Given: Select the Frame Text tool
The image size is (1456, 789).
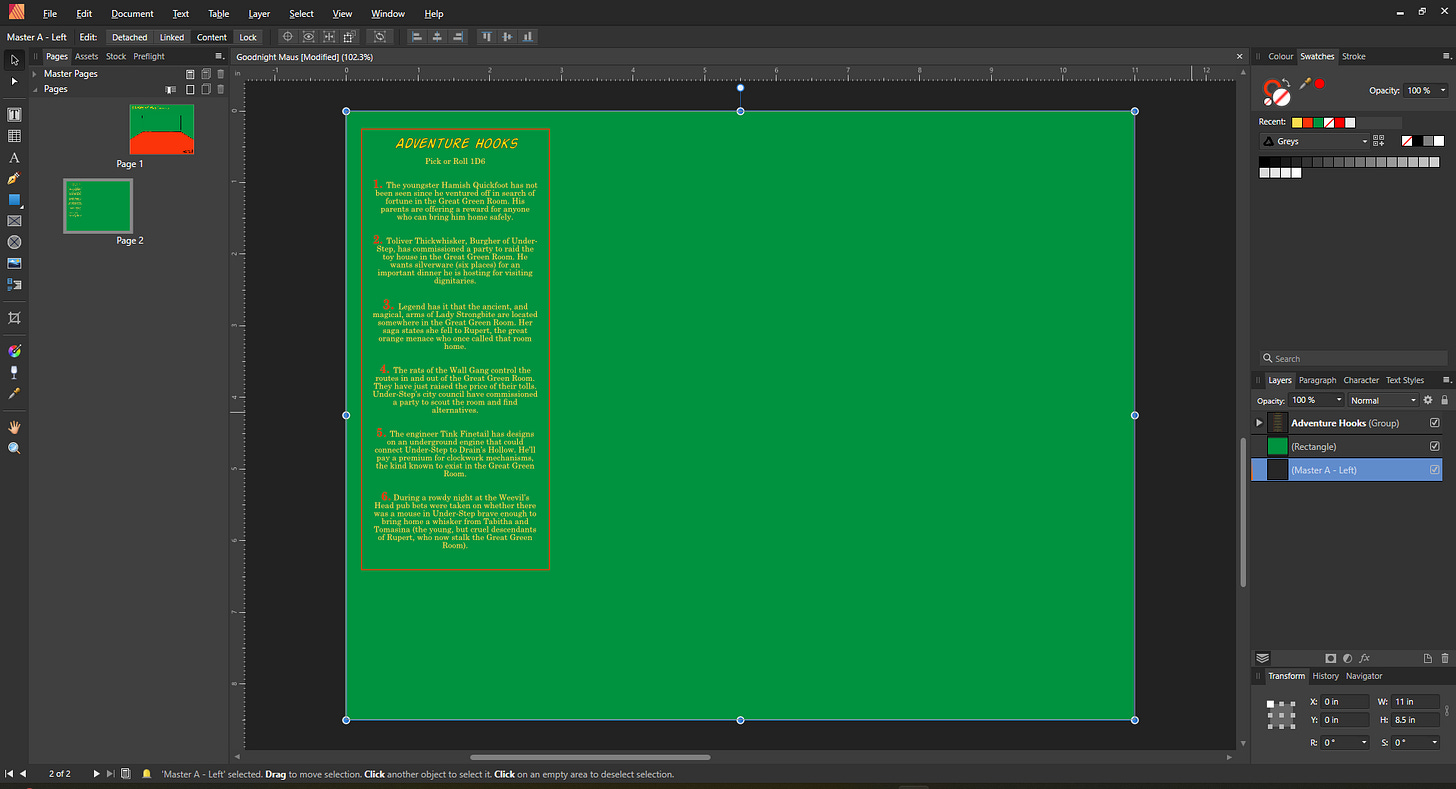Looking at the screenshot, I should click(14, 115).
